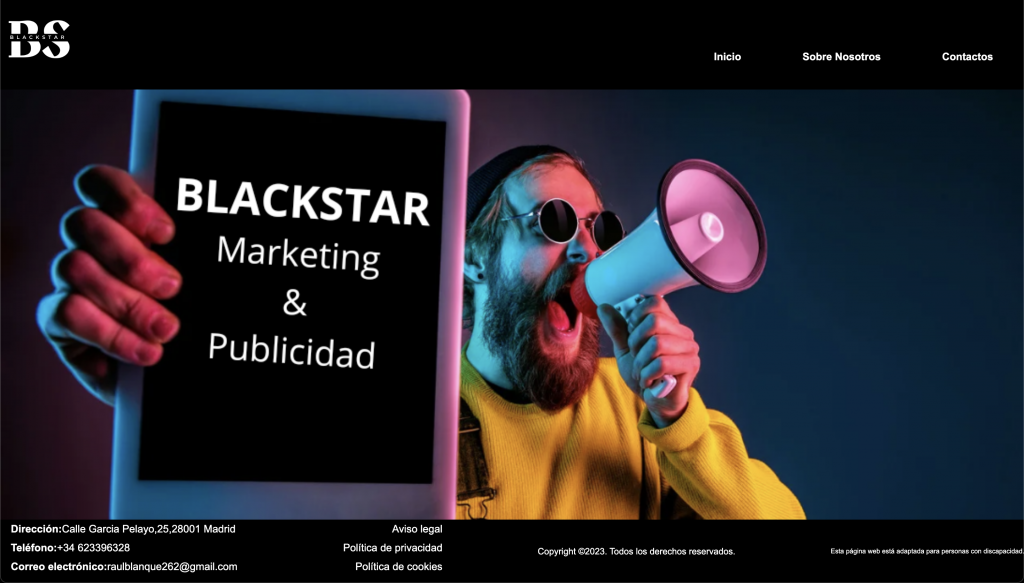Click the word Publicidad on the tablet
The width and height of the screenshot is (1024, 583).
point(291,350)
